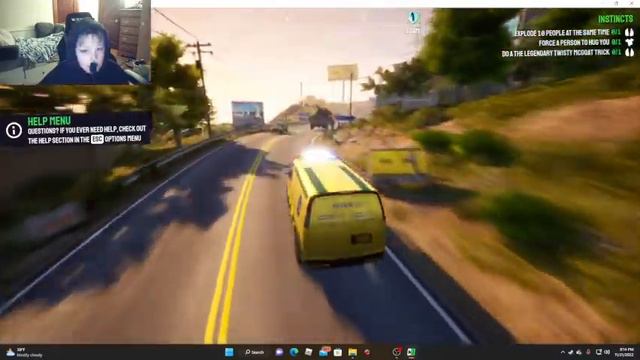This screenshot has height=360, width=640.
Task: Expand the hidden system tray icons
Action: pyautogui.click(x=563, y=352)
